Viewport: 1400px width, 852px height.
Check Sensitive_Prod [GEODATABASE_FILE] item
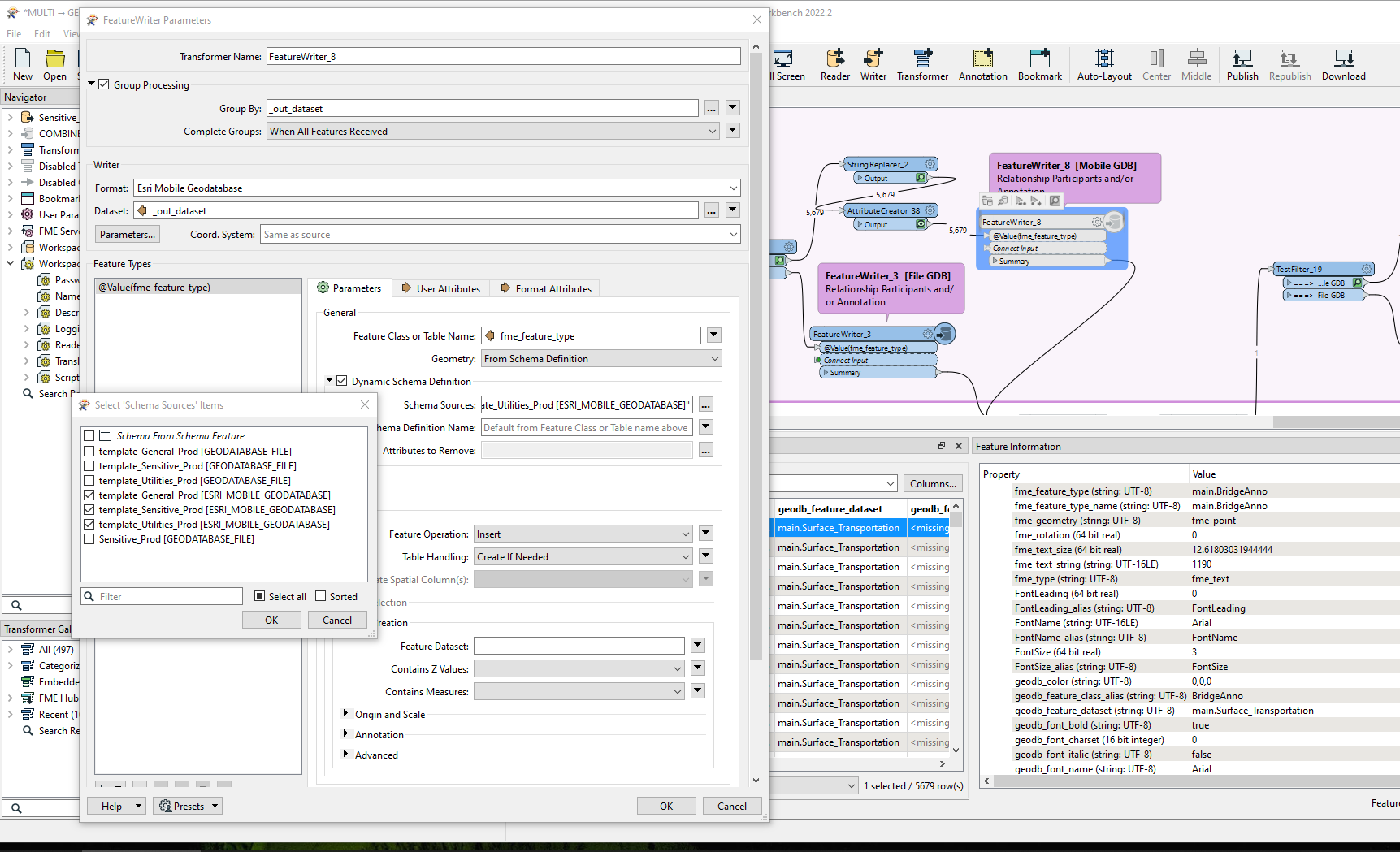pyautogui.click(x=89, y=538)
